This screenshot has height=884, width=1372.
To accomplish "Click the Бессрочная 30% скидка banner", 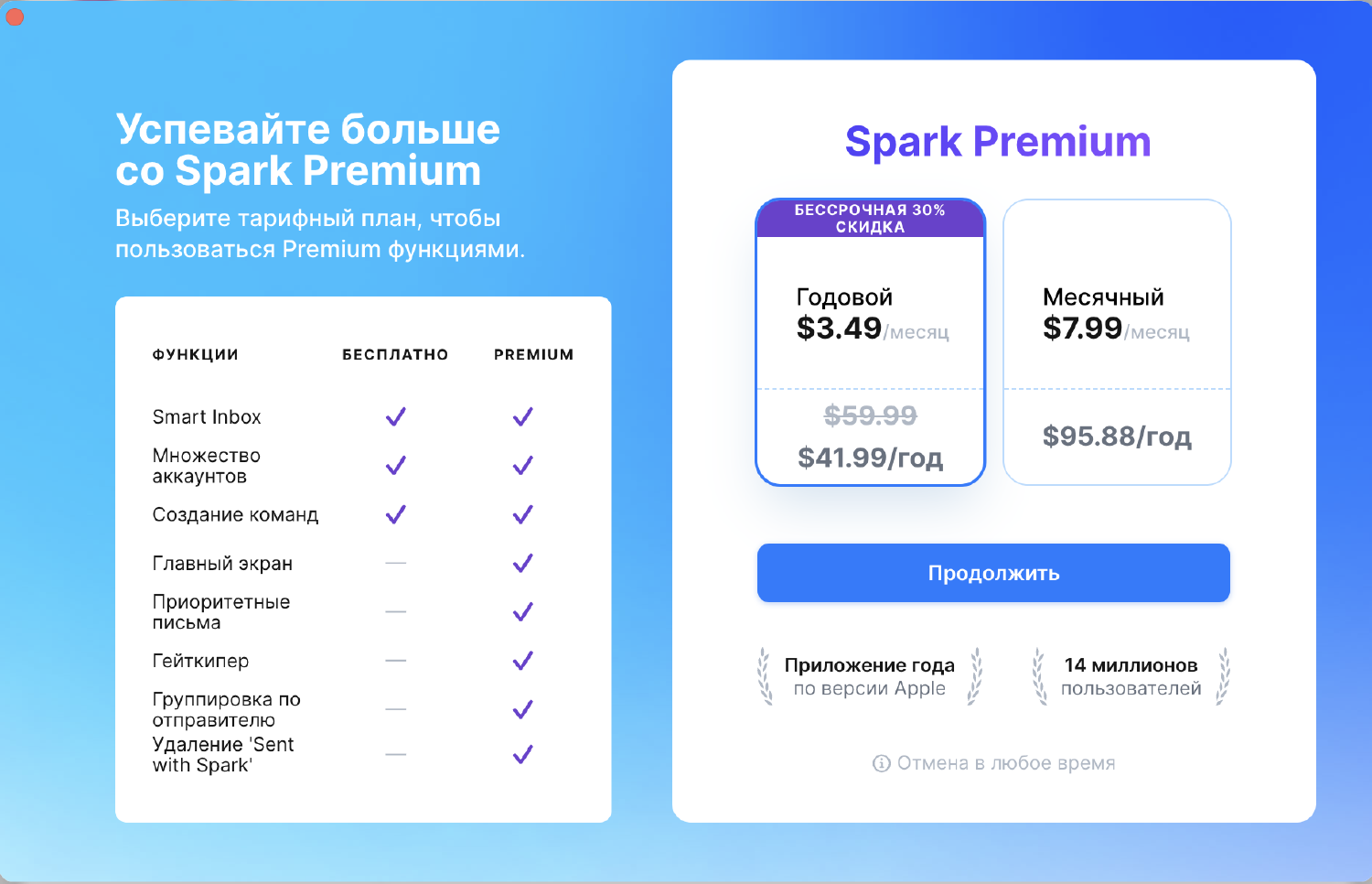I will pyautogui.click(x=870, y=219).
